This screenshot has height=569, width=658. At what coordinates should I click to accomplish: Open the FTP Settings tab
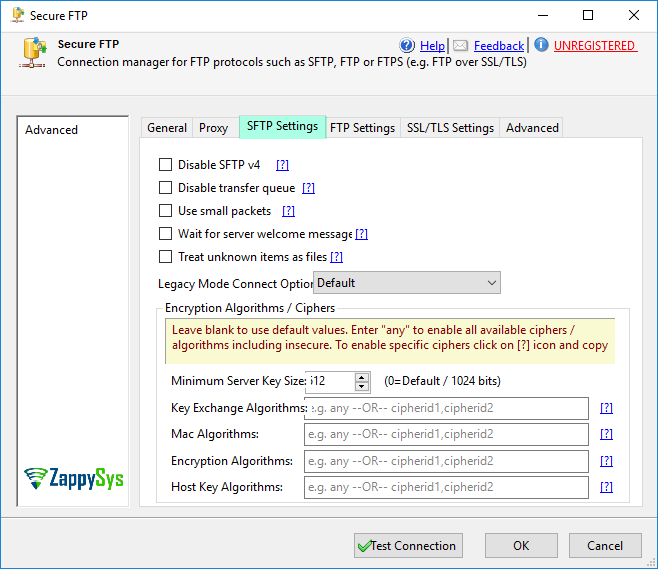363,128
